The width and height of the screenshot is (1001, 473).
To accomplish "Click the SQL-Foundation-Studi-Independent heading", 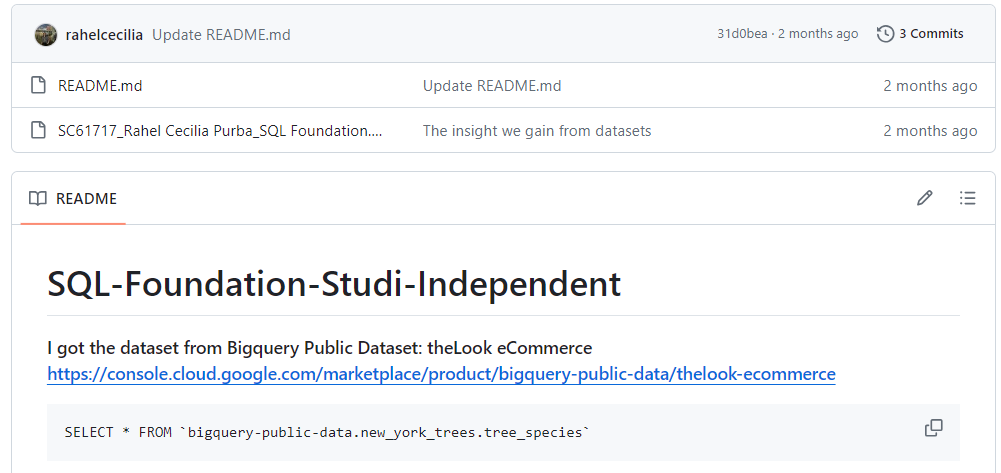I will point(334,284).
